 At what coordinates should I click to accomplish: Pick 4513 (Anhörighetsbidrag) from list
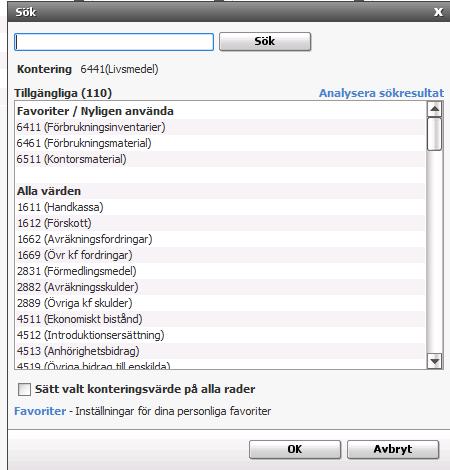220,351
